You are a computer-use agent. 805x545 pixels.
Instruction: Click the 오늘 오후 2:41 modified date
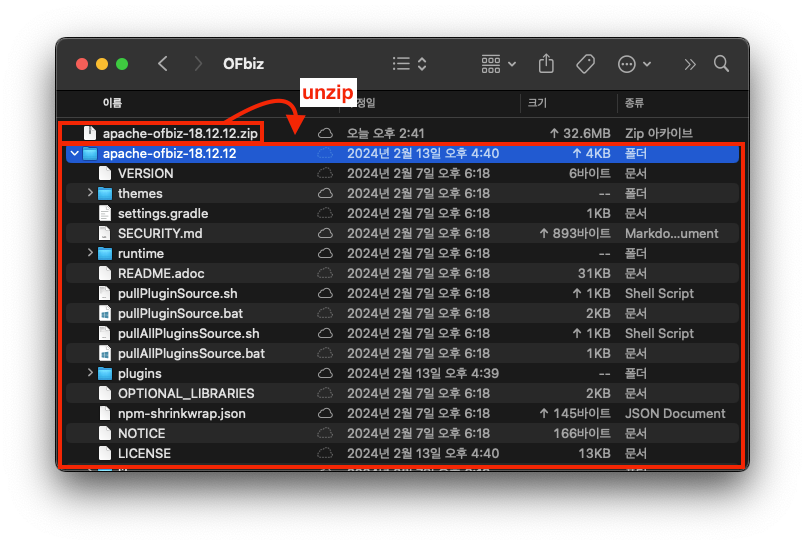coord(386,133)
